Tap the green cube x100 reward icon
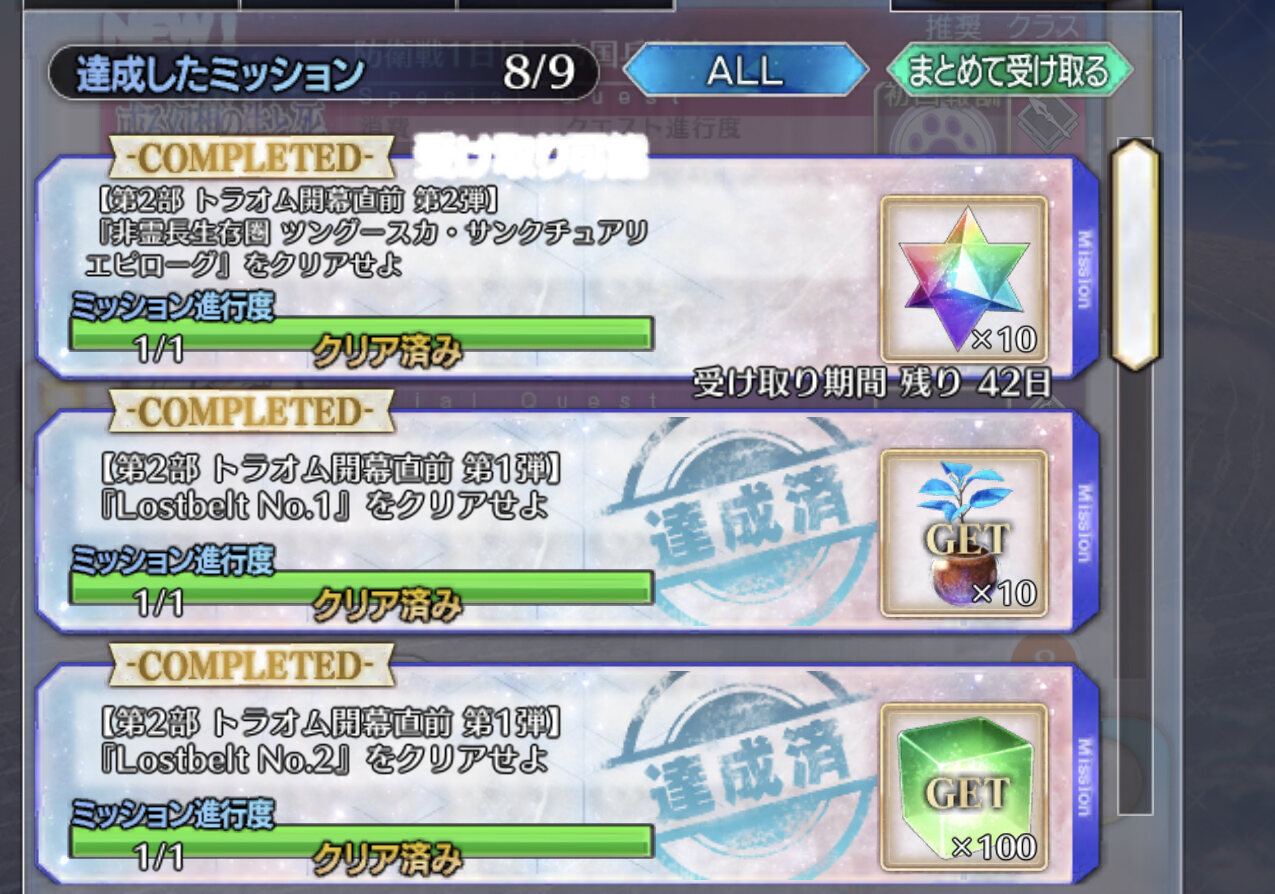 click(964, 786)
